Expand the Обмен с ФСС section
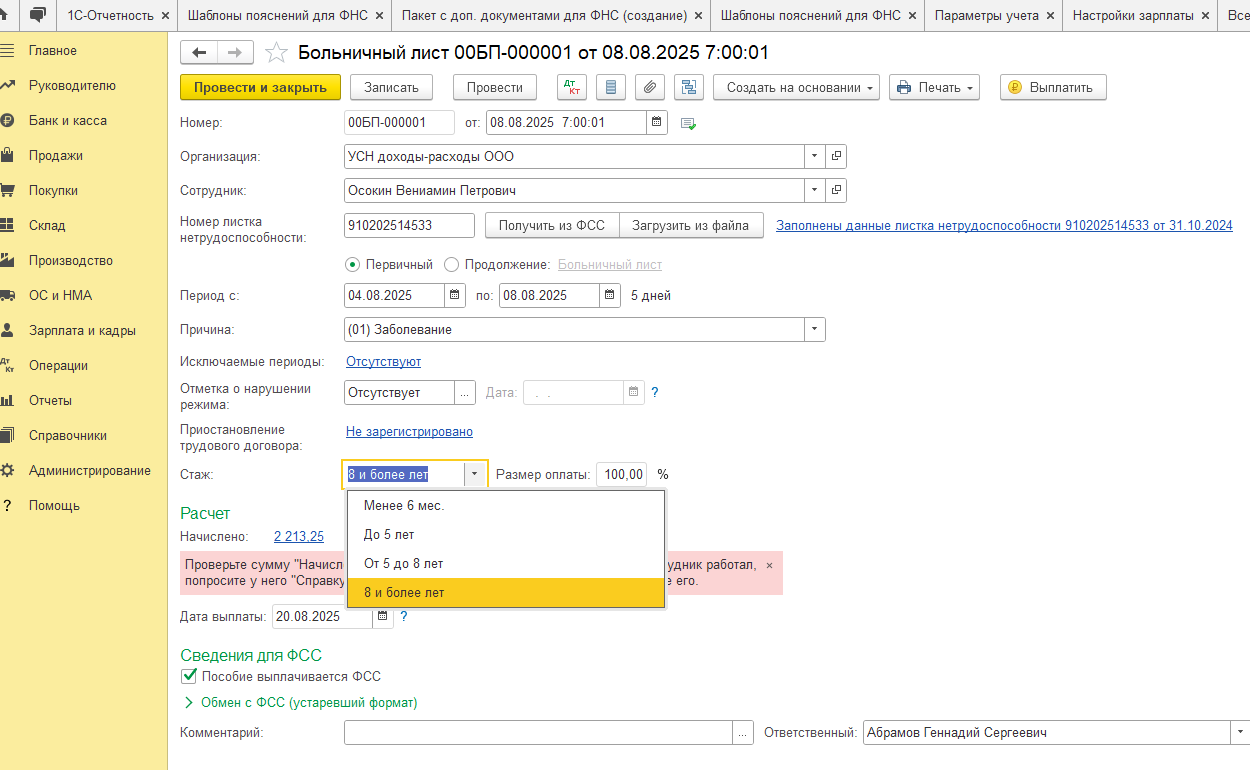The width and height of the screenshot is (1250, 770). 188,703
